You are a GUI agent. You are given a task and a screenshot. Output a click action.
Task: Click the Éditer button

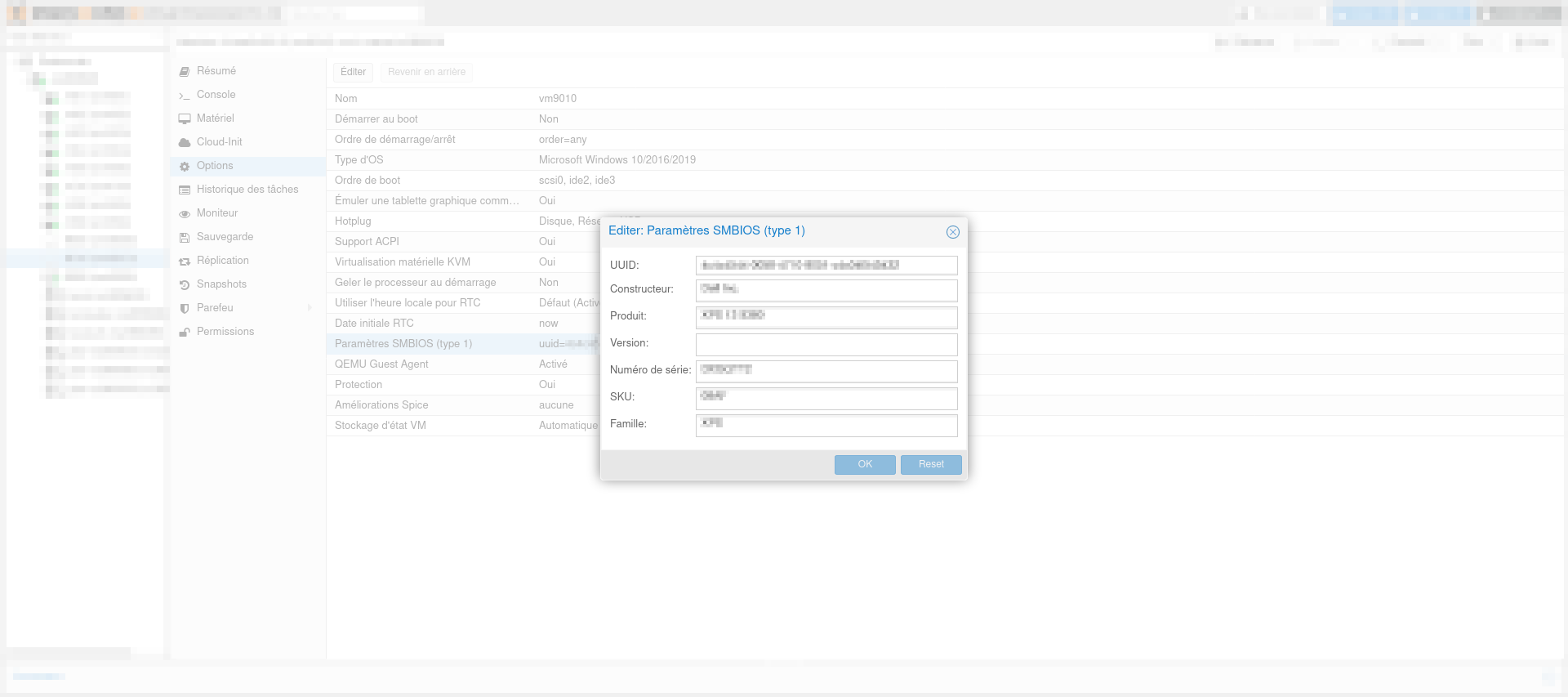[x=353, y=72]
